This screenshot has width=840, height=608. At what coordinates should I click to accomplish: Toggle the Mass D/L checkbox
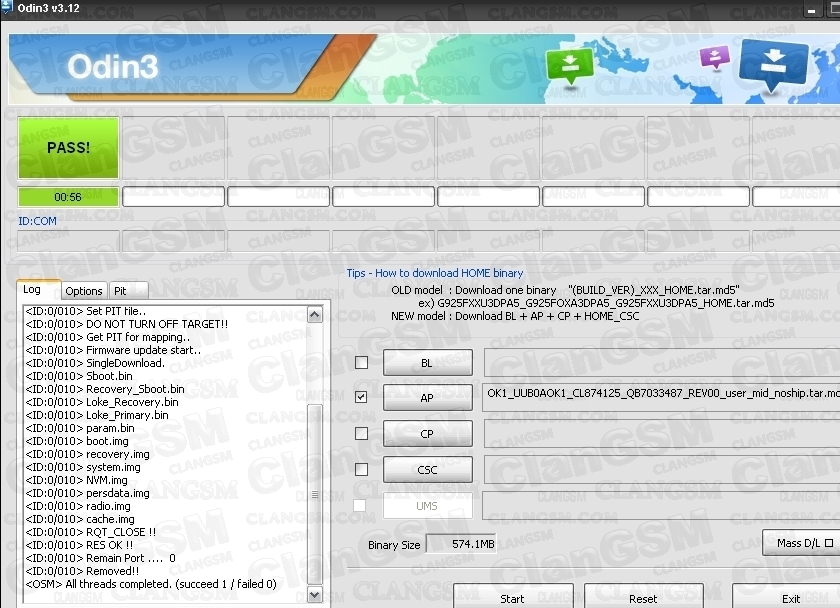(x=829, y=543)
